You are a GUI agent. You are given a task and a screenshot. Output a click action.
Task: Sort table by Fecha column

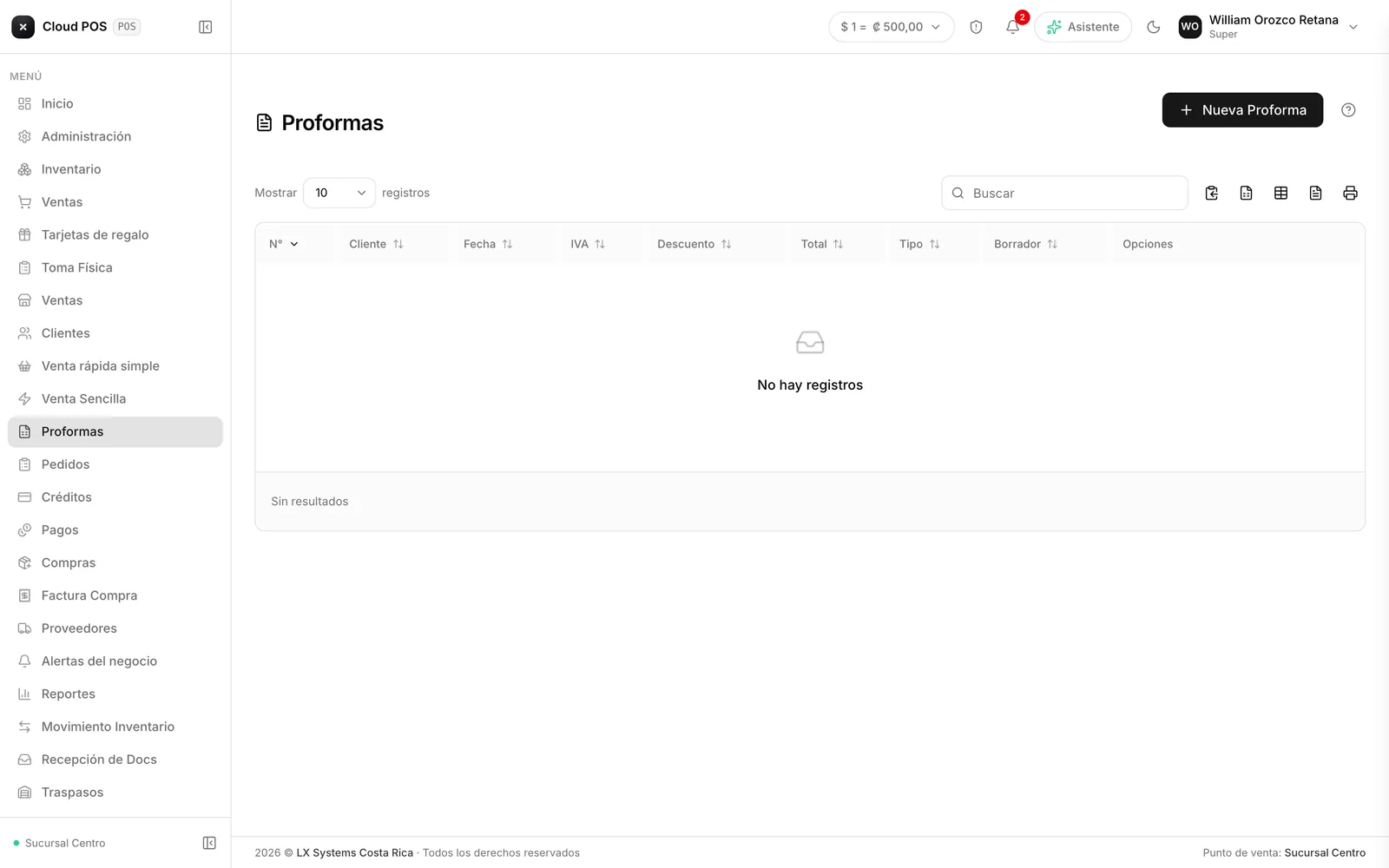pyautogui.click(x=488, y=244)
